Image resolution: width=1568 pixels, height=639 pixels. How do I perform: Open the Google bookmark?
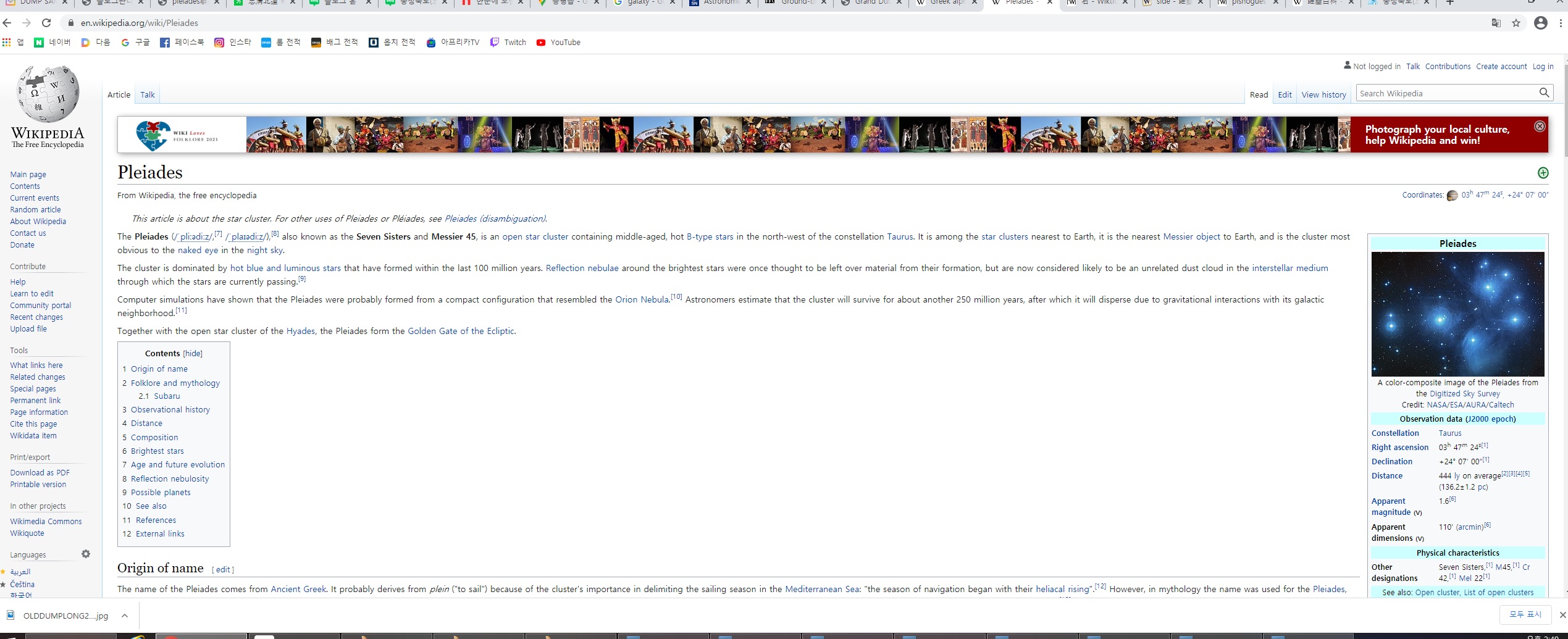click(135, 42)
